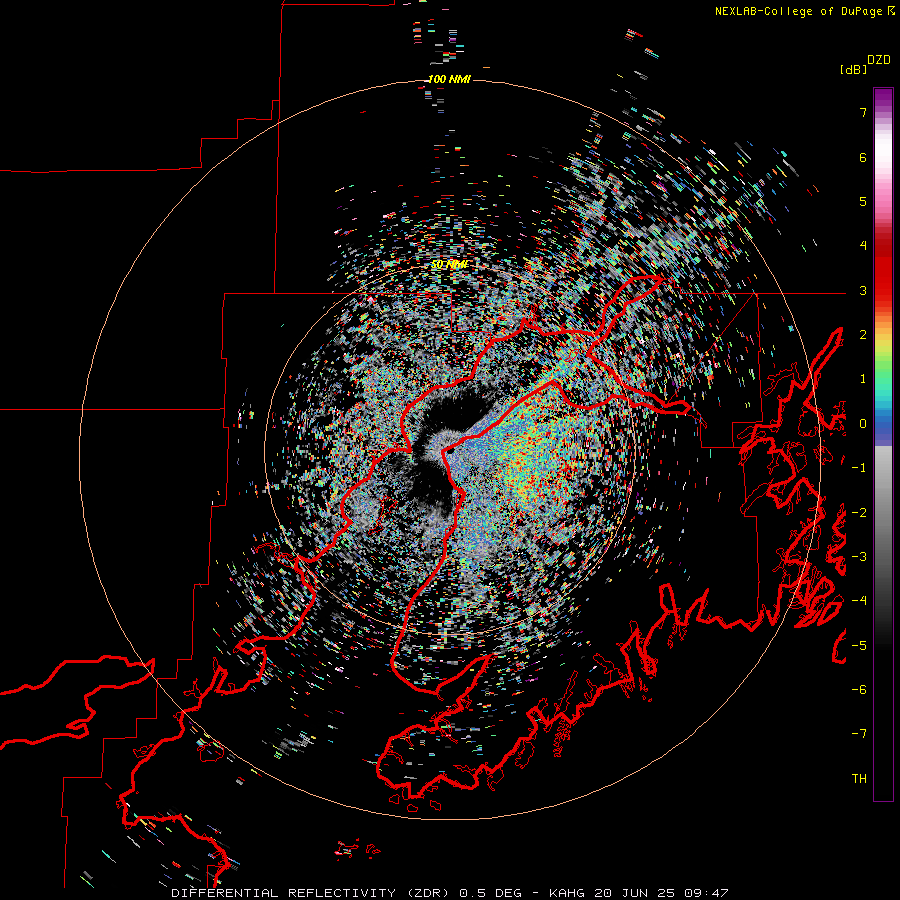Click the -5 value on color scale

pos(859,646)
